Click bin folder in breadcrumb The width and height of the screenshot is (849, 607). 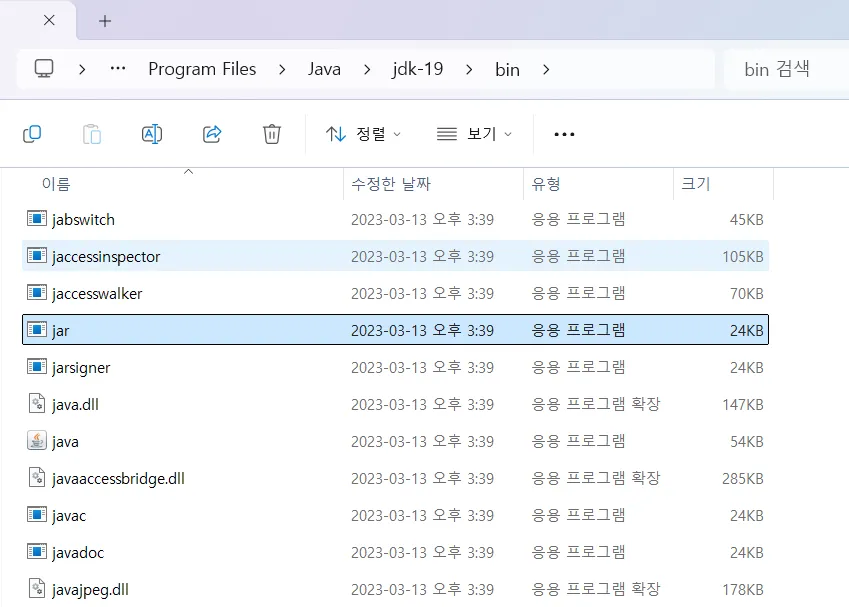[x=507, y=69]
